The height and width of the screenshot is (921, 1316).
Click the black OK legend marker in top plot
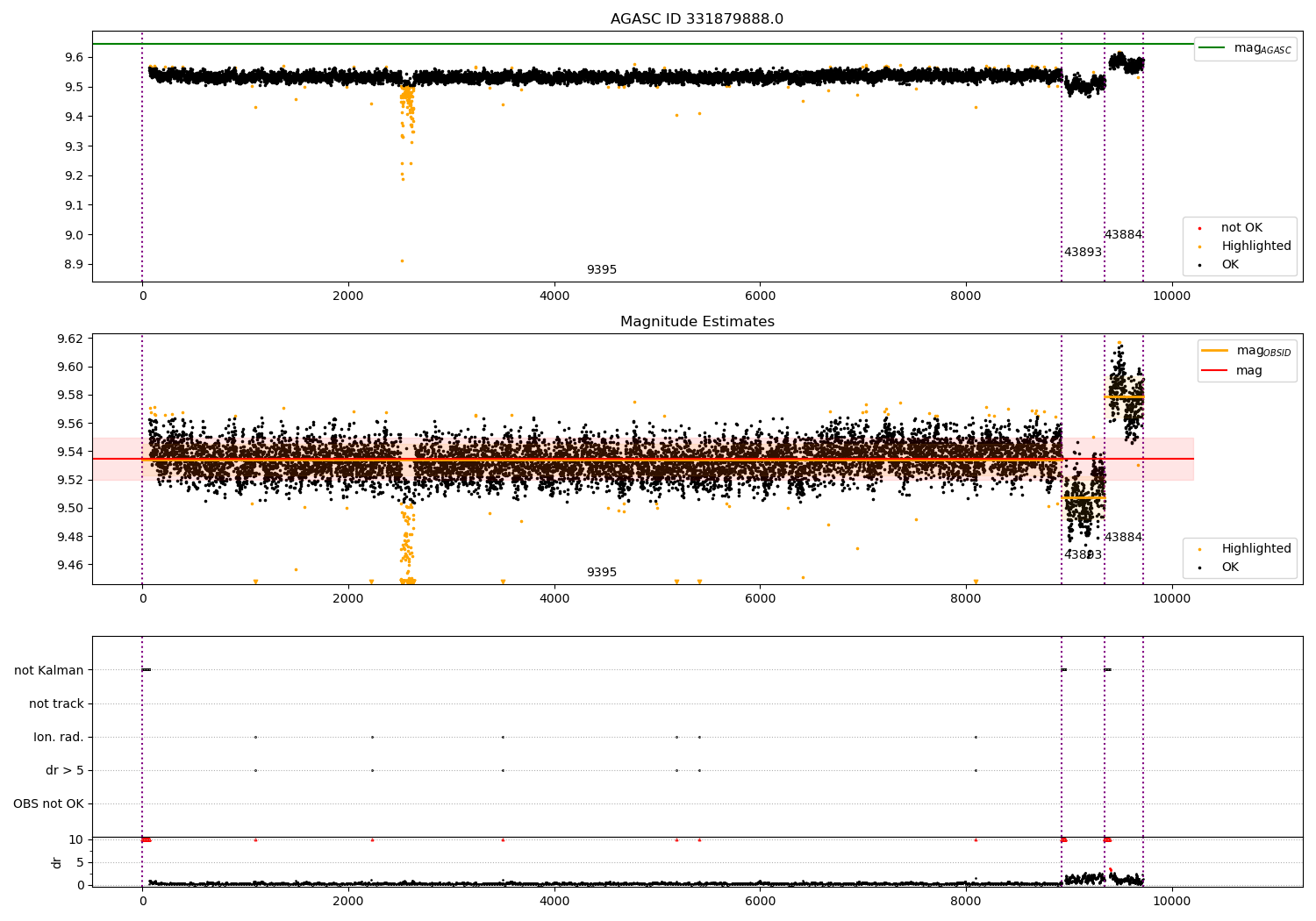pos(1199,265)
